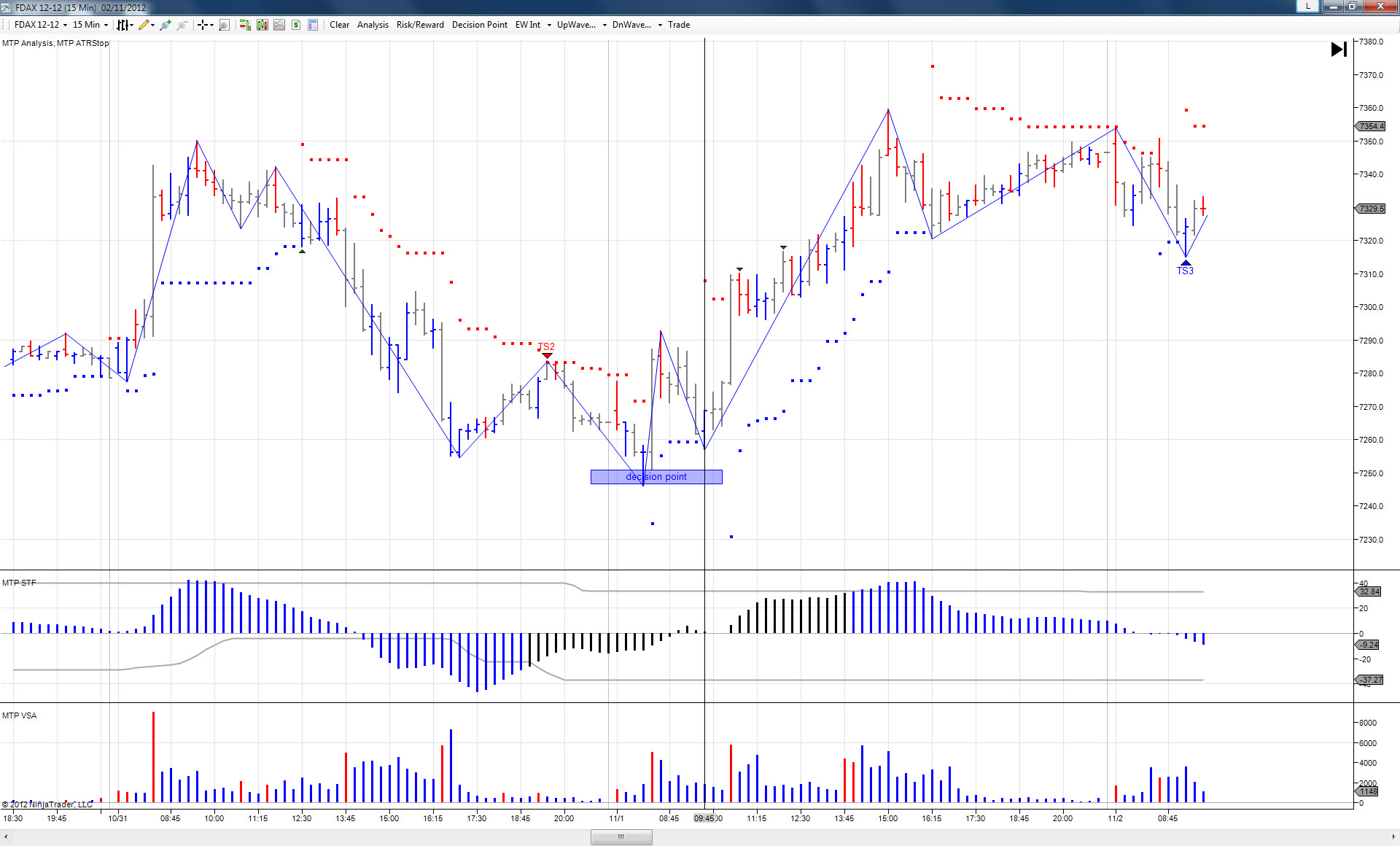Click the Decision Point toolbar button
This screenshot has height=846, width=1400.
(x=480, y=25)
